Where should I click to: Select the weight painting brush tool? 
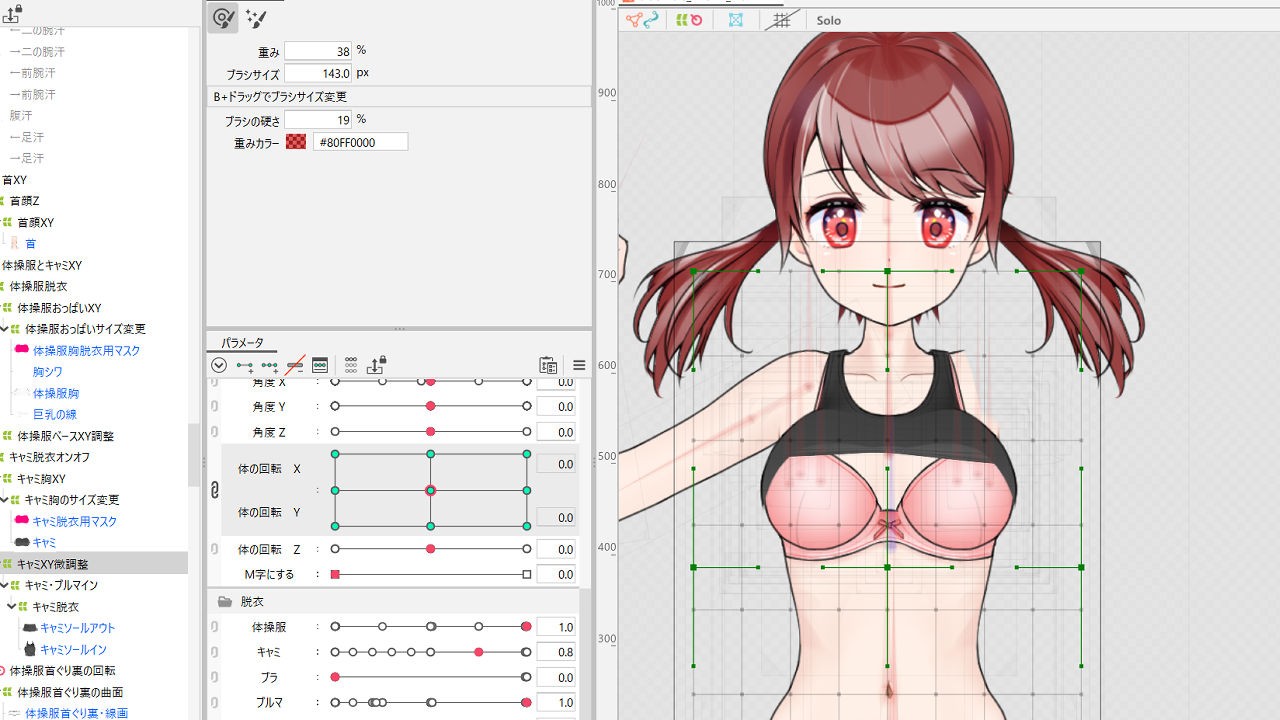pyautogui.click(x=224, y=18)
